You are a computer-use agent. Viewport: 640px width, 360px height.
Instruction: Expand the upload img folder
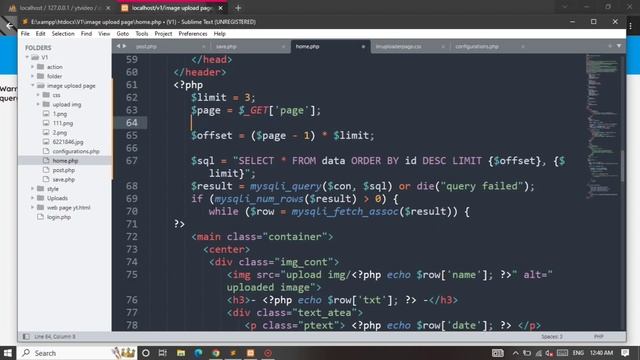pos(38,104)
